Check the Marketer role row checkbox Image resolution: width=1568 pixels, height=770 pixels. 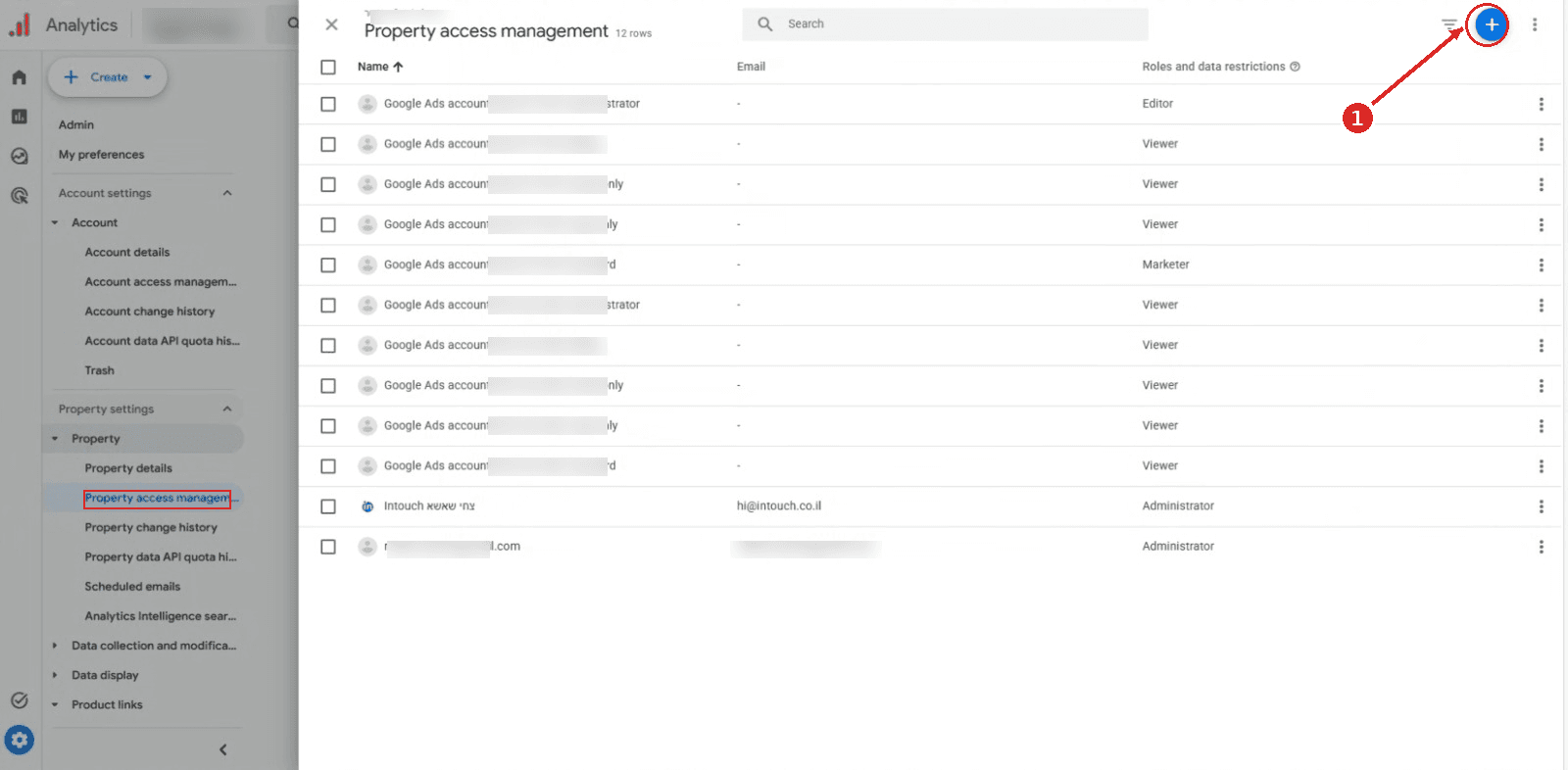click(328, 265)
